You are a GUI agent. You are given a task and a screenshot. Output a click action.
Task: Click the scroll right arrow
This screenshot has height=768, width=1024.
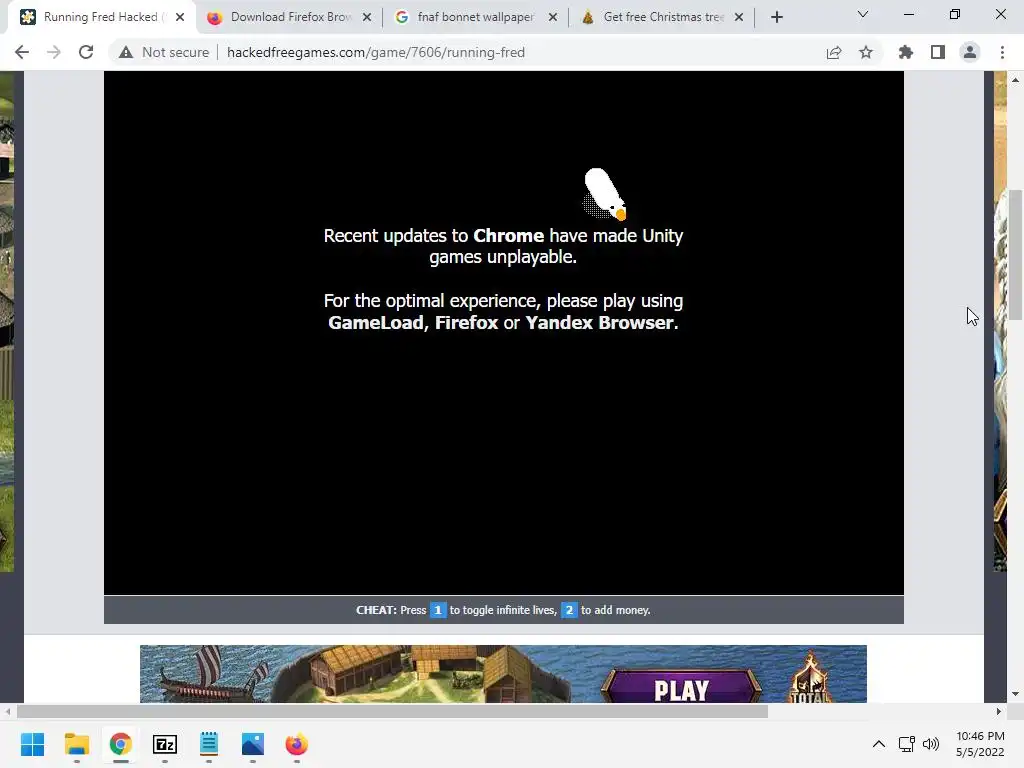pyautogui.click(x=999, y=711)
